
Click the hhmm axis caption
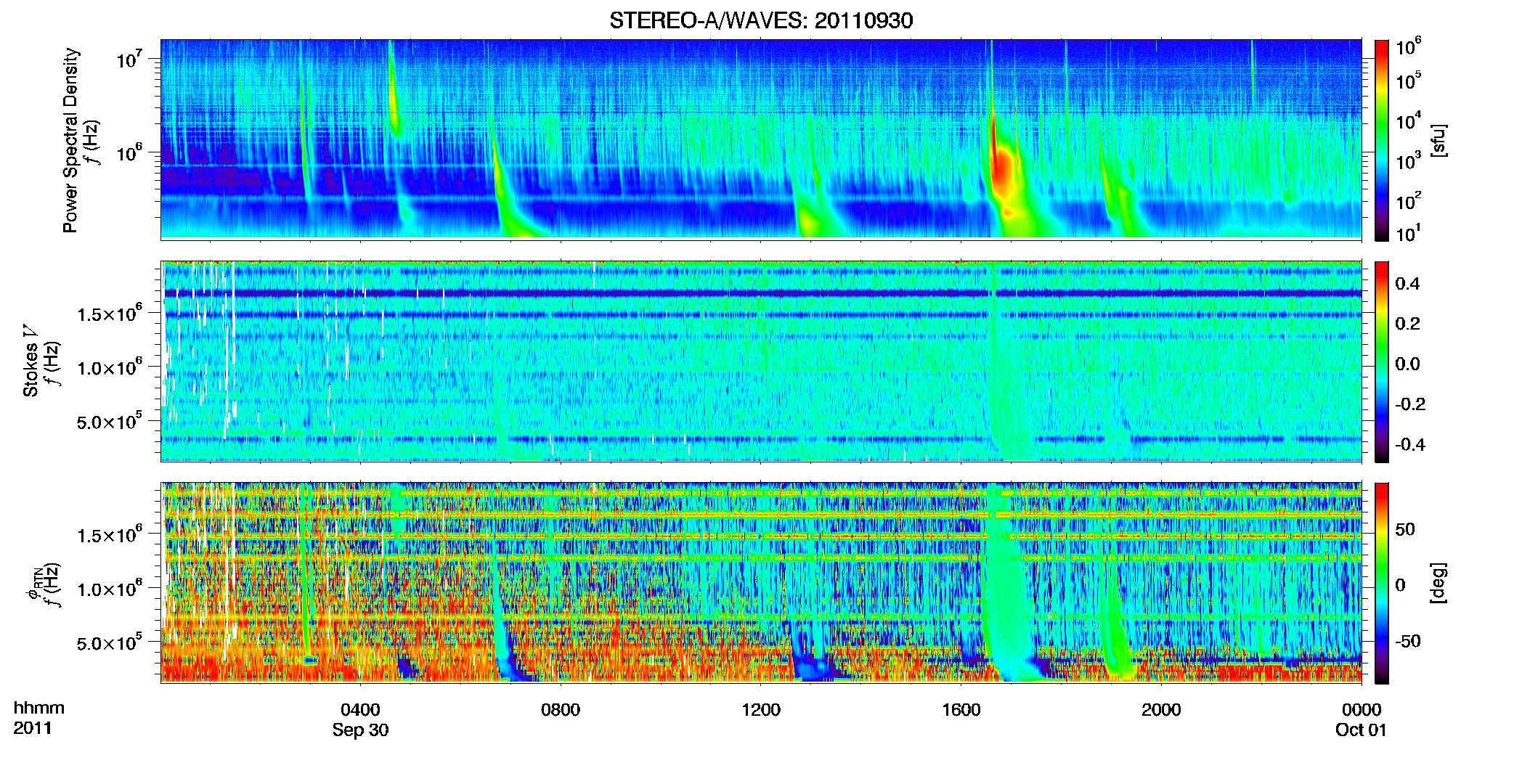(x=39, y=709)
